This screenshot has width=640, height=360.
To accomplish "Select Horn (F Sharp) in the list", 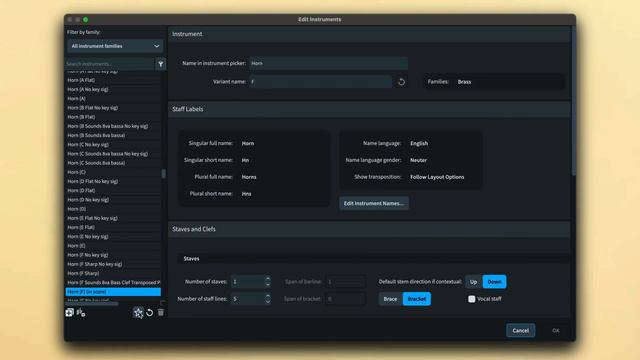I will click(x=113, y=273).
